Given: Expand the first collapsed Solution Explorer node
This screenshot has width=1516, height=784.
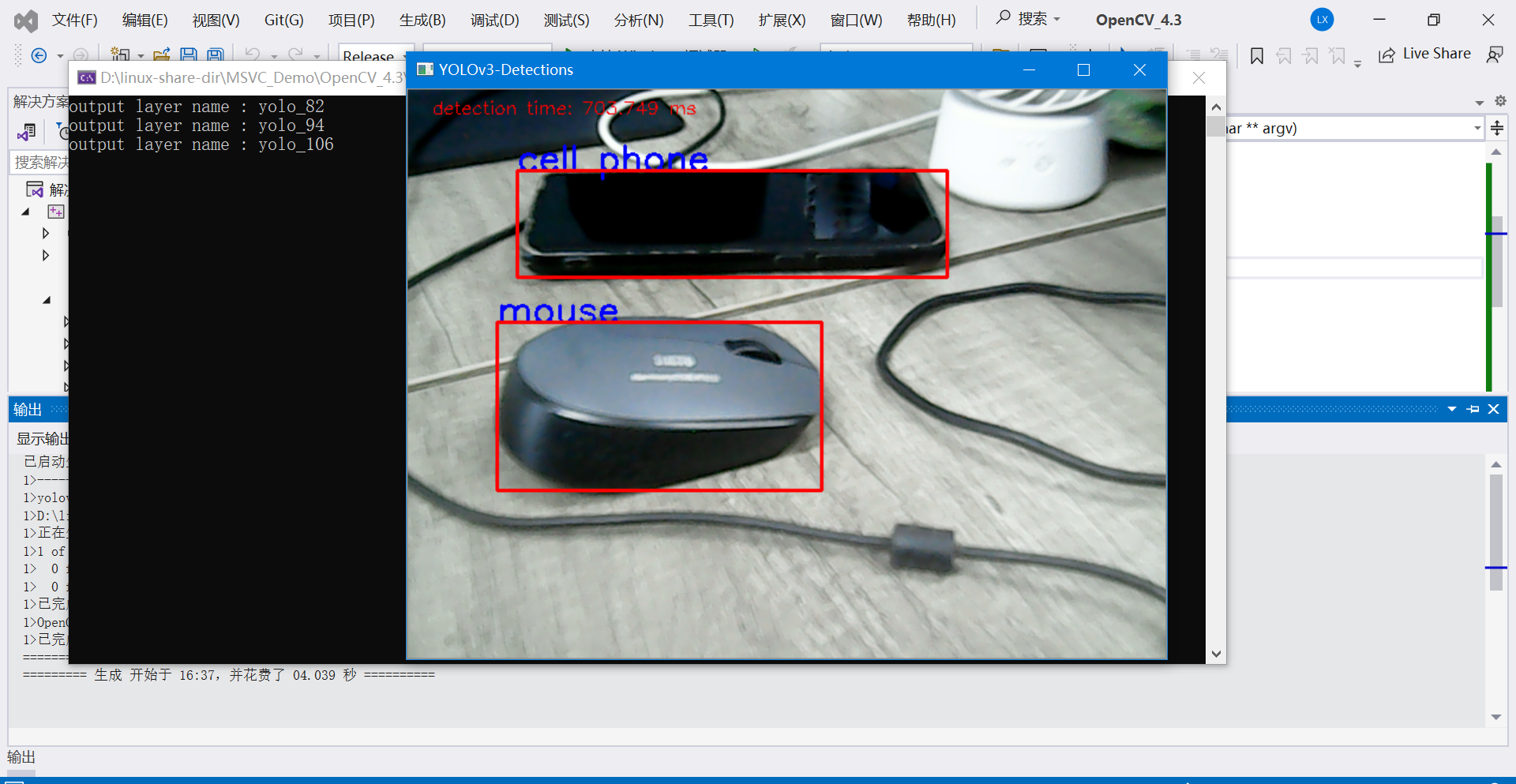Looking at the screenshot, I should pyautogui.click(x=46, y=233).
